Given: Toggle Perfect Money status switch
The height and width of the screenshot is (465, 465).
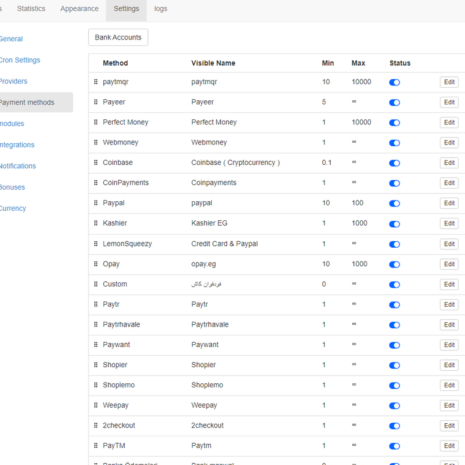Looking at the screenshot, I should tap(394, 123).
